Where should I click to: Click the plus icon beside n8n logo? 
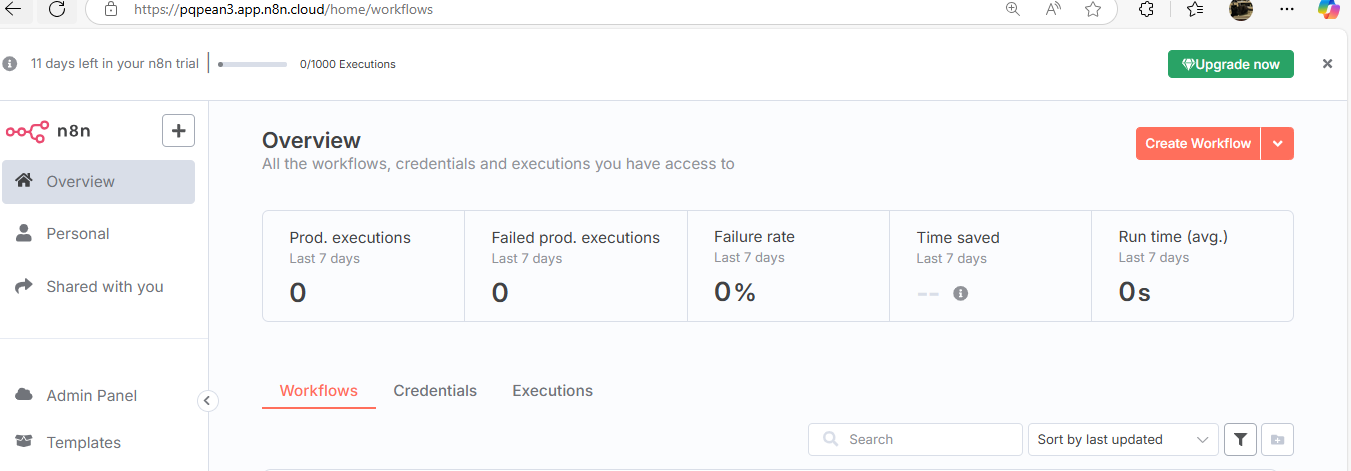[x=178, y=131]
